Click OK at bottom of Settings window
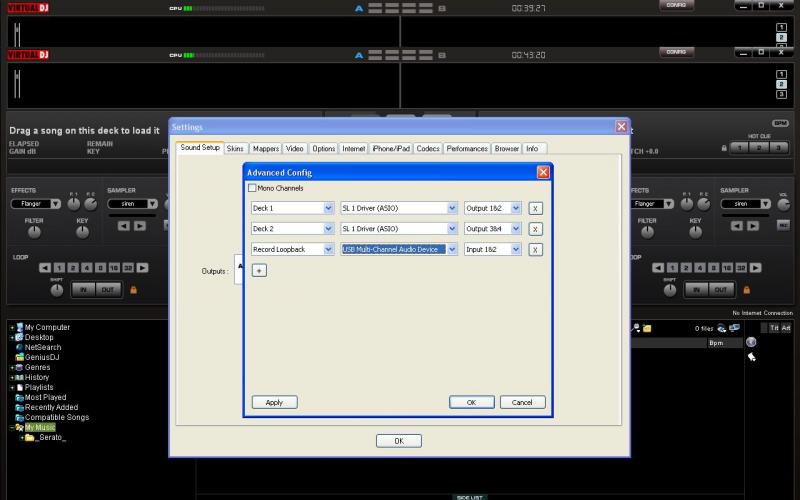The height and width of the screenshot is (500, 800). coord(399,441)
